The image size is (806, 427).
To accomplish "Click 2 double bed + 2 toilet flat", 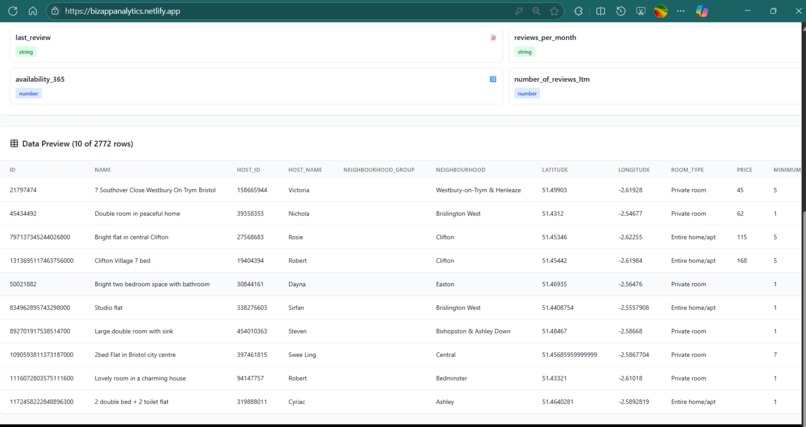I will pyautogui.click(x=132, y=402).
